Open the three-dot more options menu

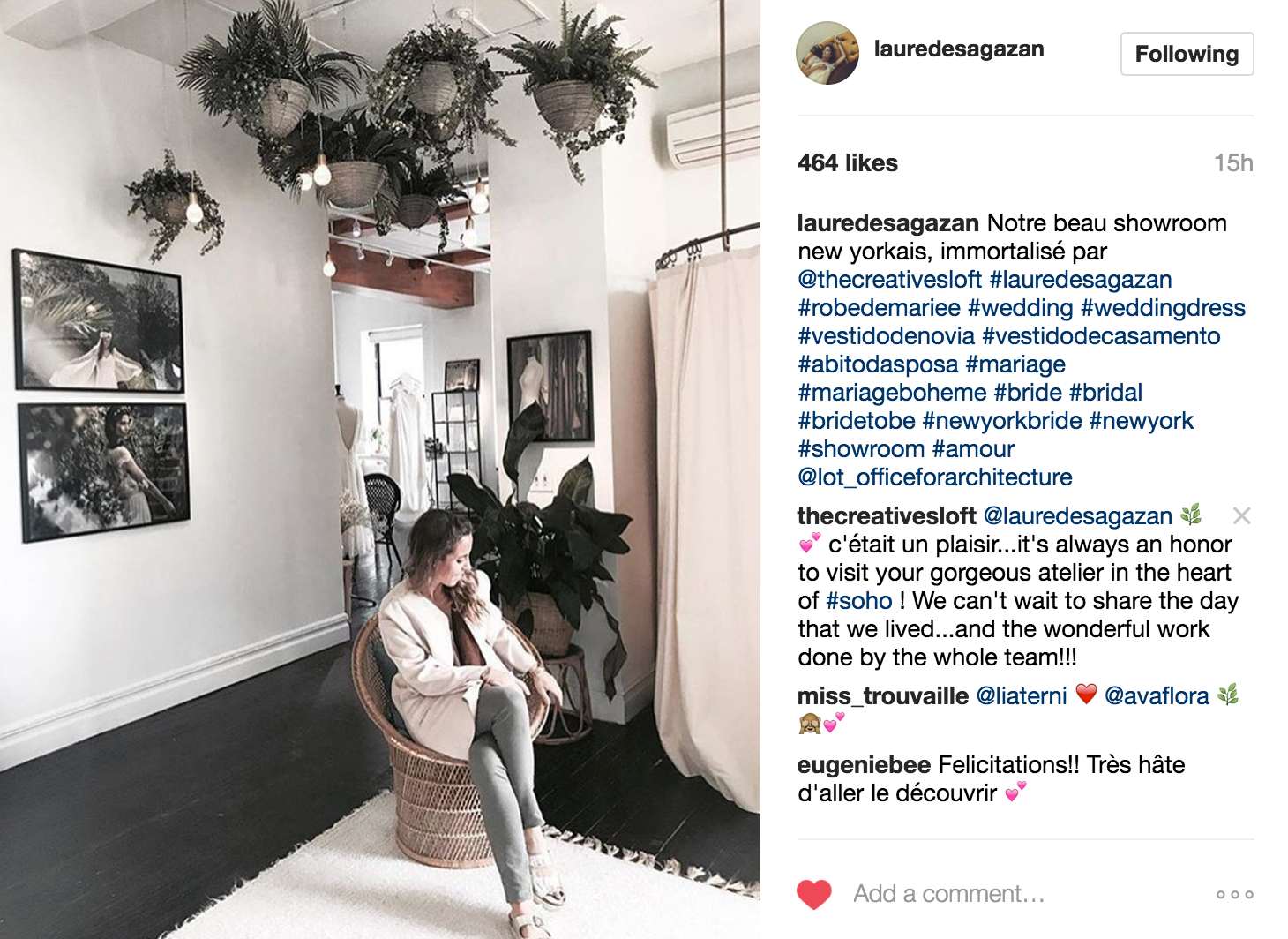click(x=1234, y=894)
